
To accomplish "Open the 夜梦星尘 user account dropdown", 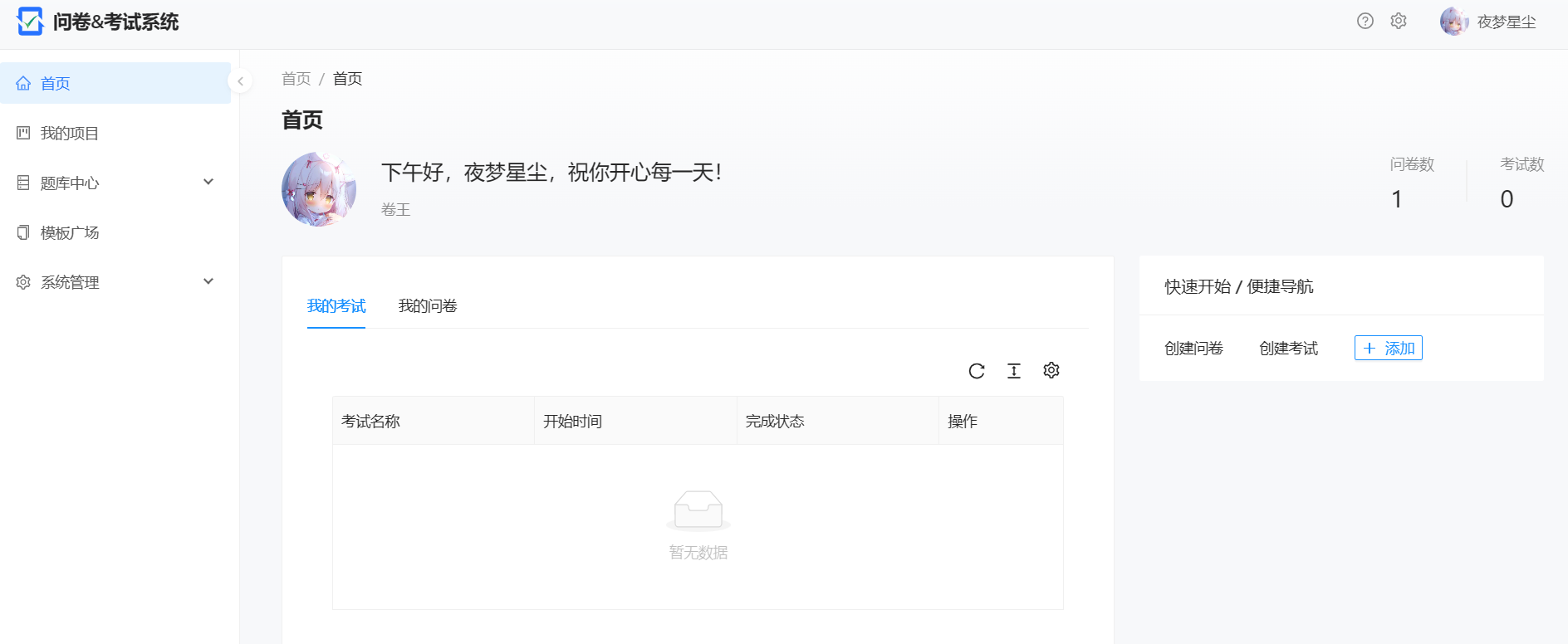I will pyautogui.click(x=1489, y=22).
